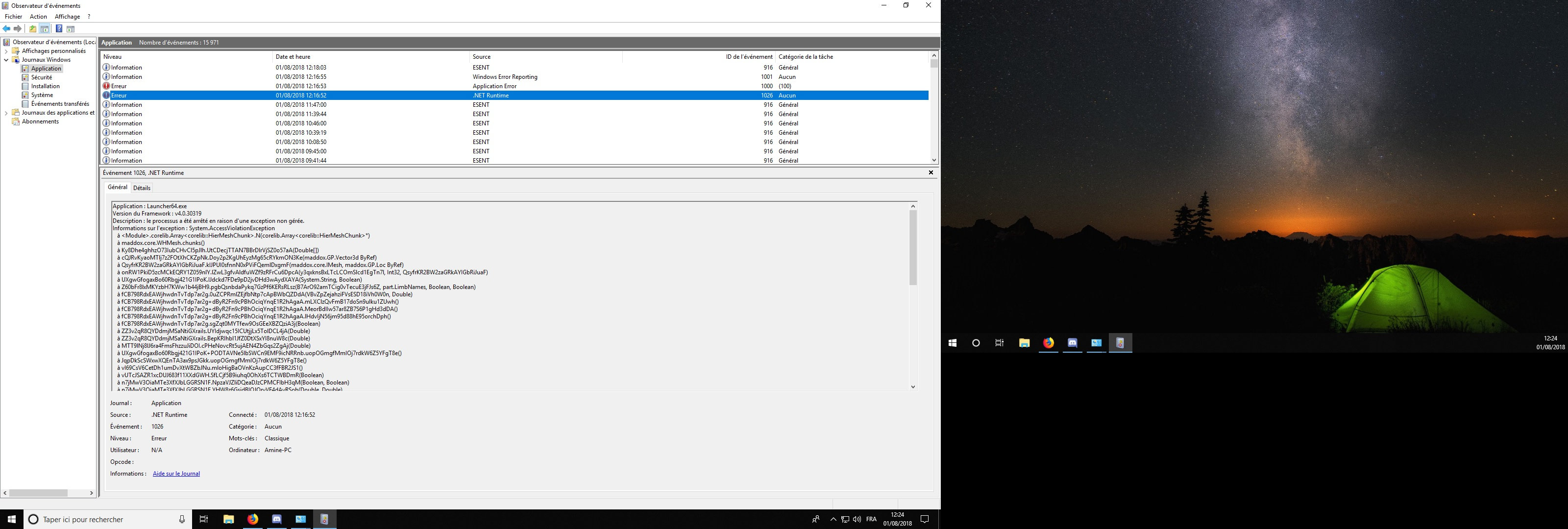Open the Action menu
The width and height of the screenshot is (1568, 529).
click(38, 17)
